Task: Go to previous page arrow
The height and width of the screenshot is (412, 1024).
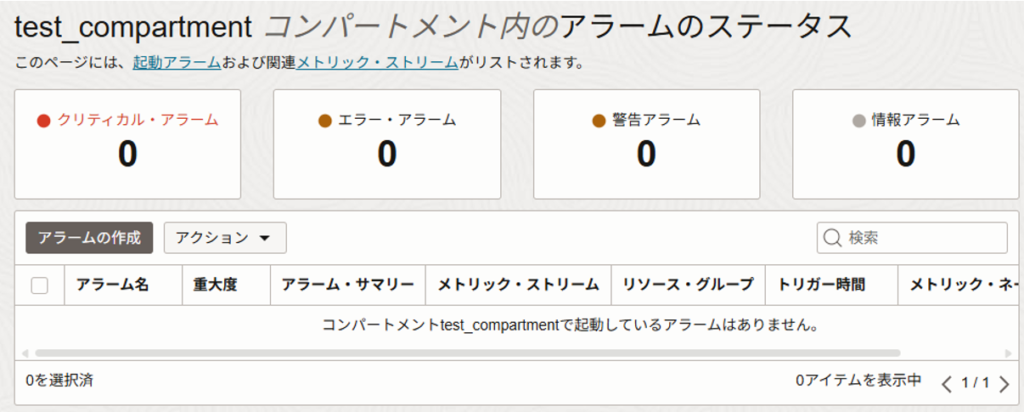Action: point(946,382)
